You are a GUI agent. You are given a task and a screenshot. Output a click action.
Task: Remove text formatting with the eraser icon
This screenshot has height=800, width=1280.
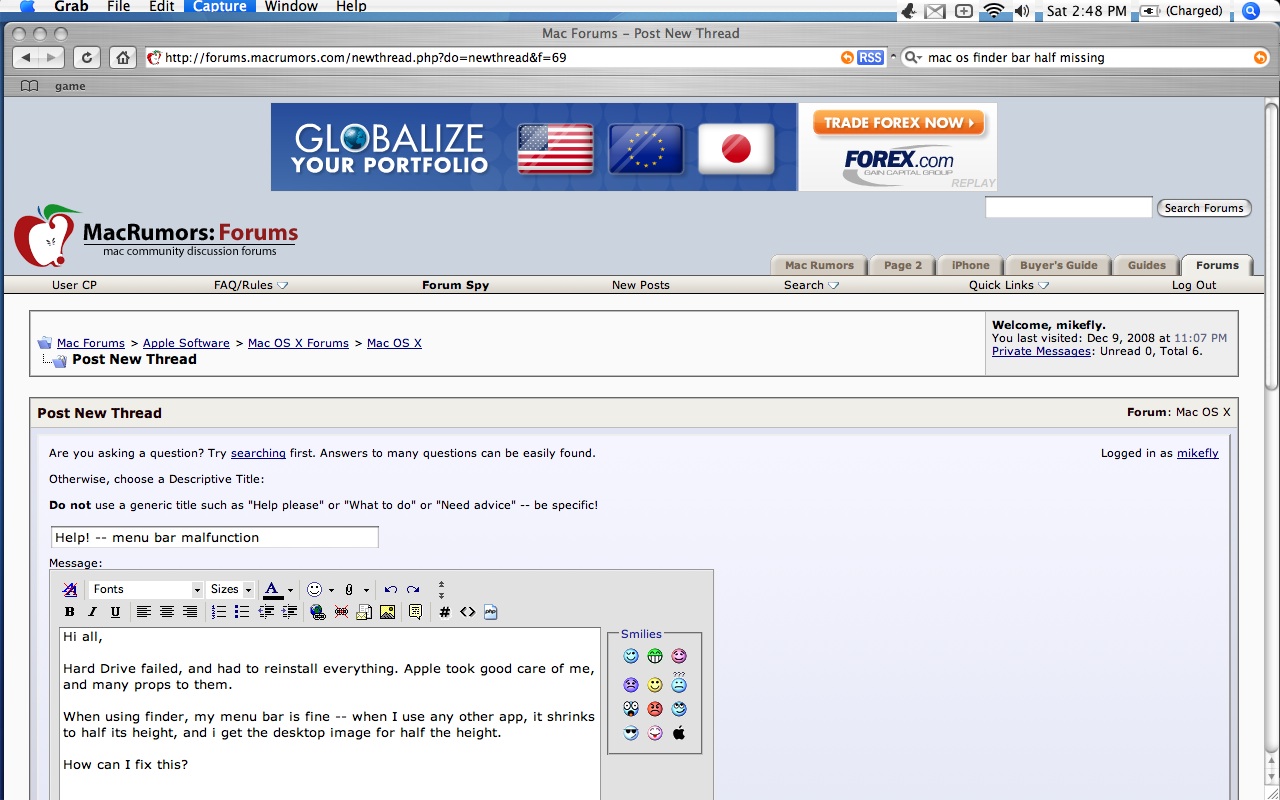tap(70, 590)
